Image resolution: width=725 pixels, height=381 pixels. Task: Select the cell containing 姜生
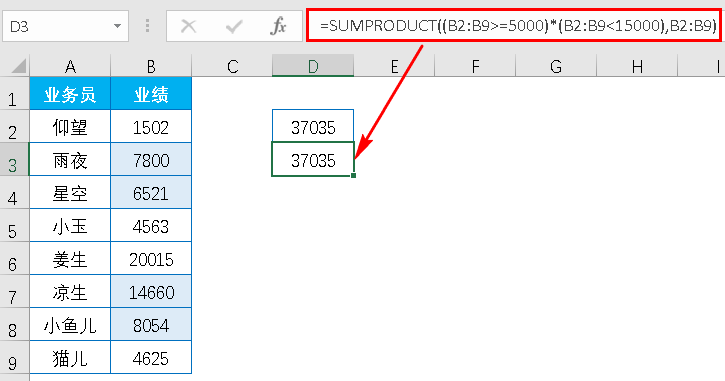tap(70, 258)
